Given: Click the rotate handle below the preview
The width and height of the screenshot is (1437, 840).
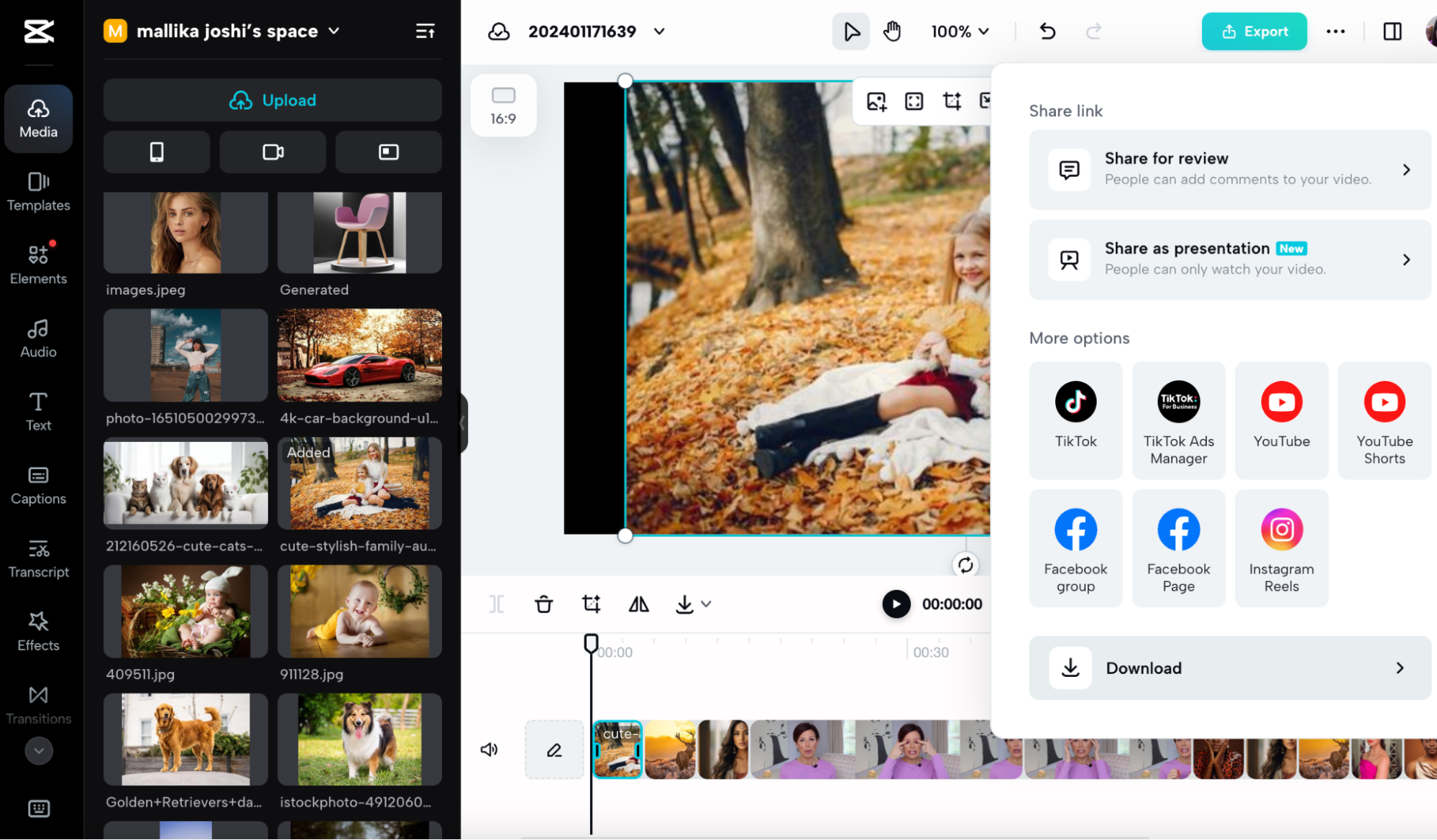Looking at the screenshot, I should (x=965, y=565).
